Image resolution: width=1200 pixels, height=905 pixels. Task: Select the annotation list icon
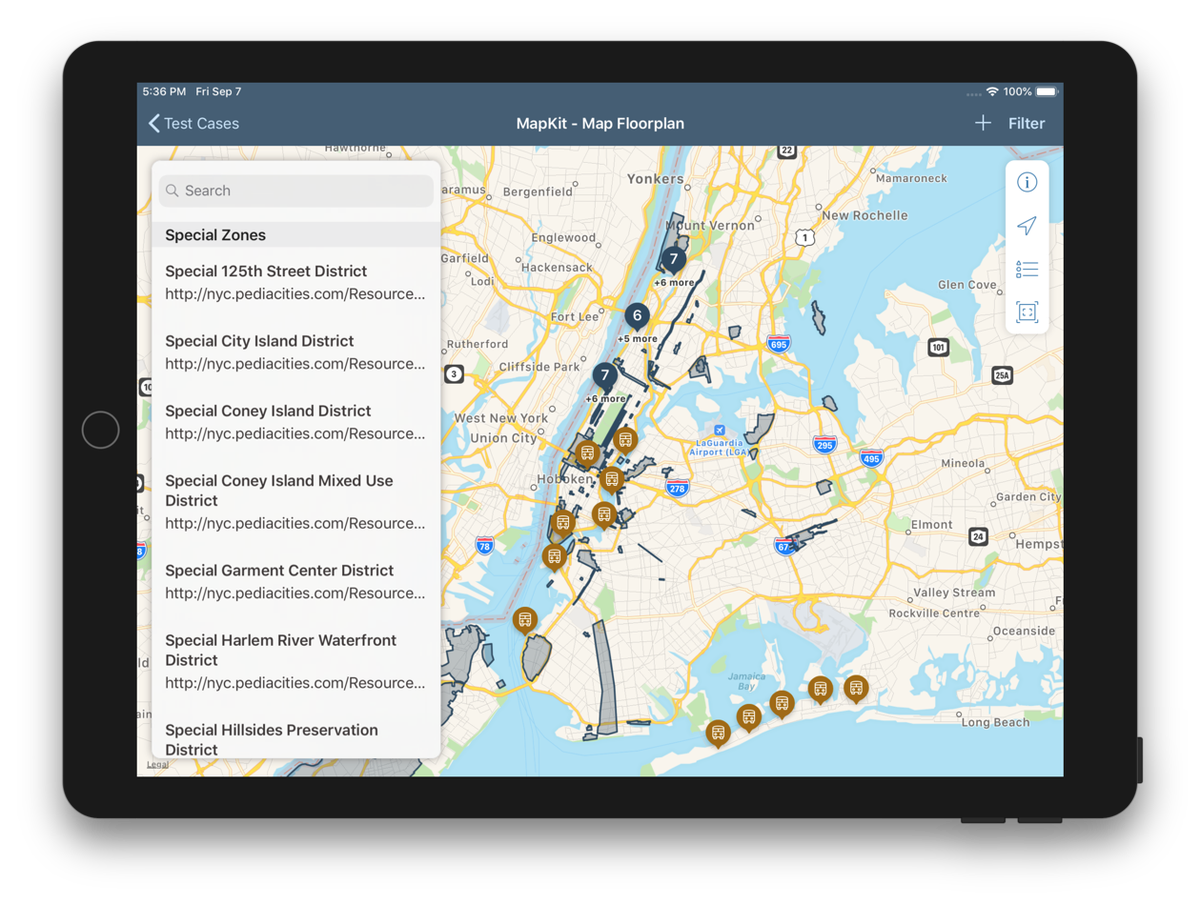[x=1027, y=269]
